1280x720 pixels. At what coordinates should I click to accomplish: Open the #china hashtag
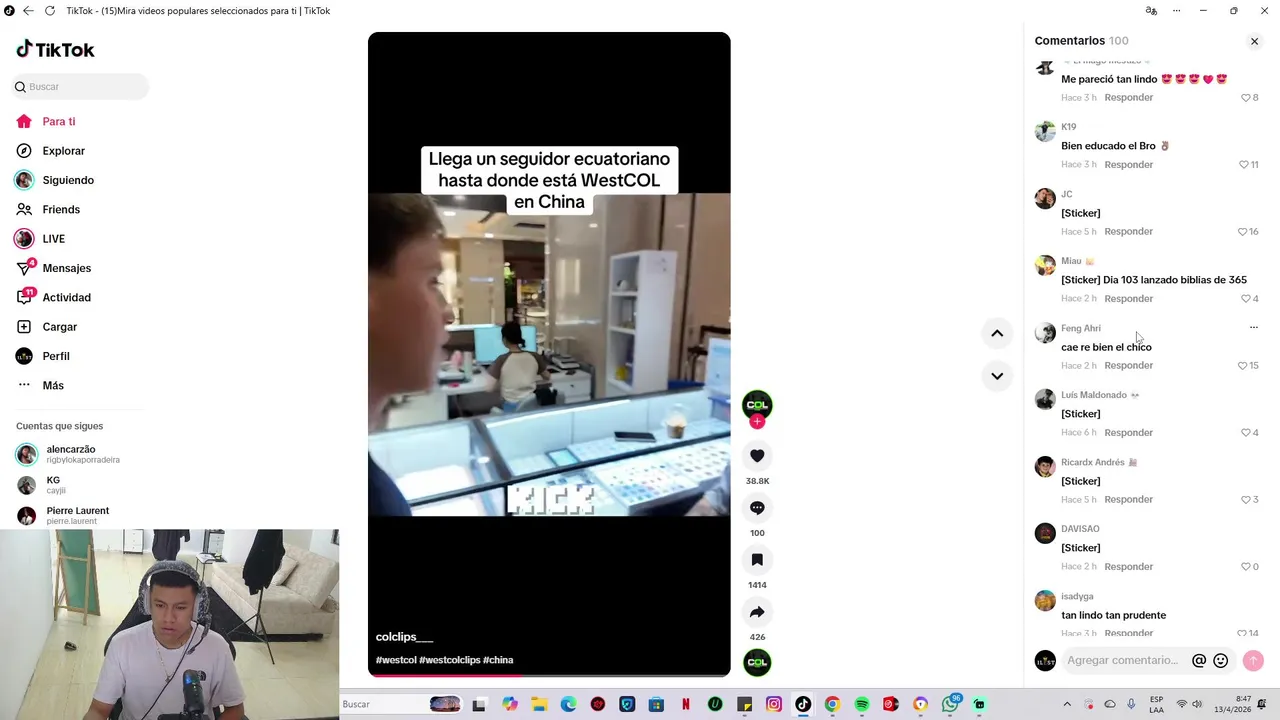(x=498, y=660)
